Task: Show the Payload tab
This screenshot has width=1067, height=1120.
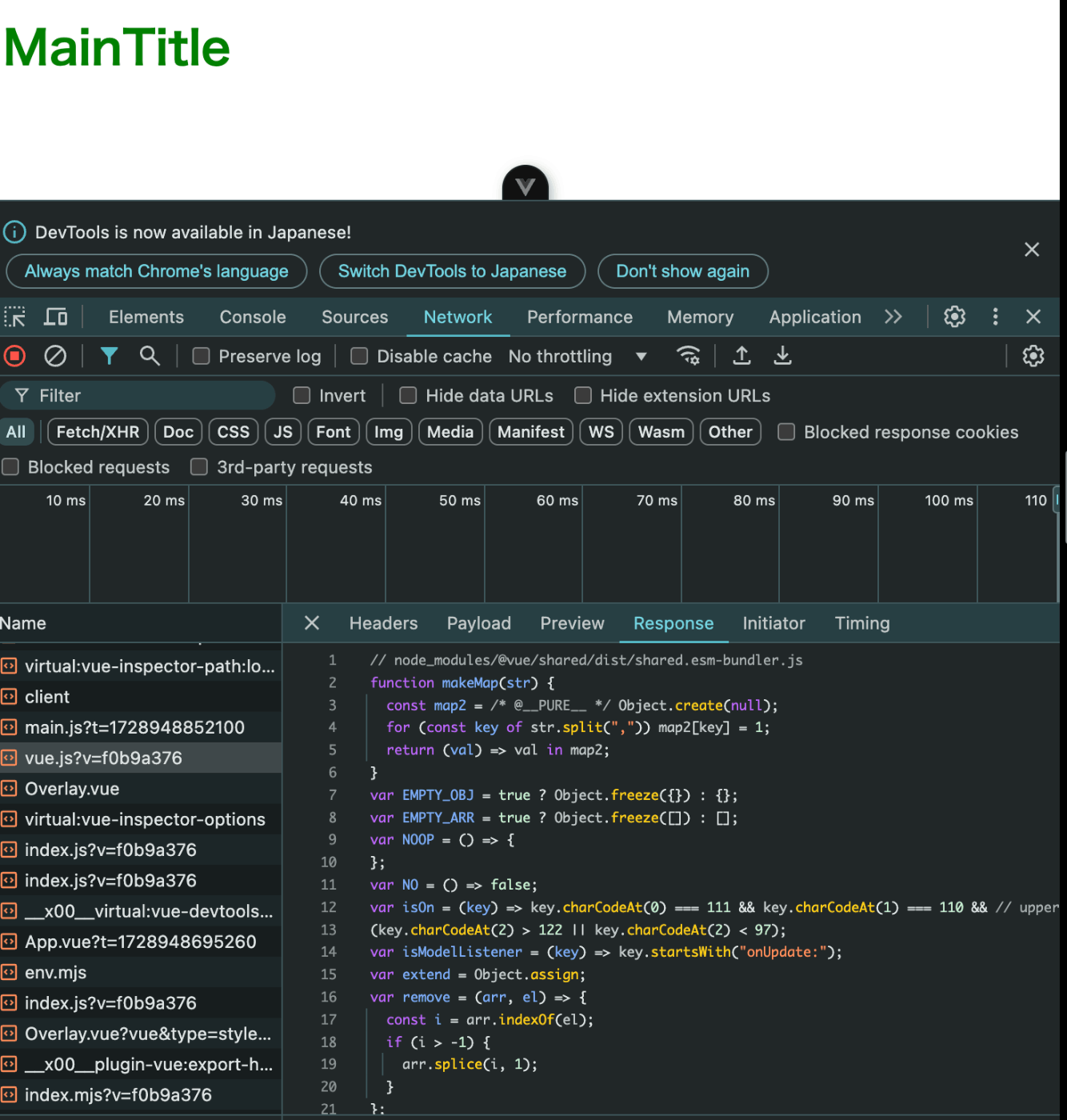Action: (479, 623)
